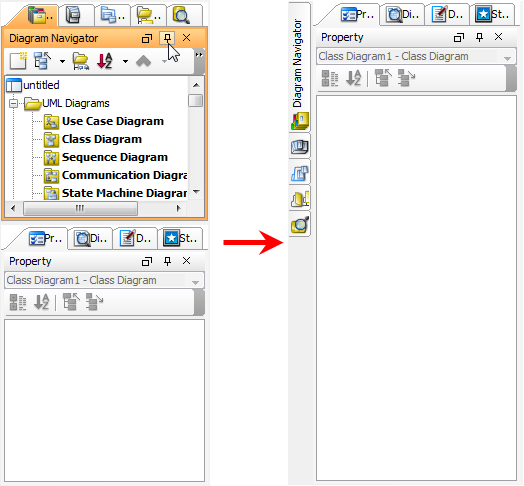
Task: Close the lower left Property pane
Action: [186, 261]
